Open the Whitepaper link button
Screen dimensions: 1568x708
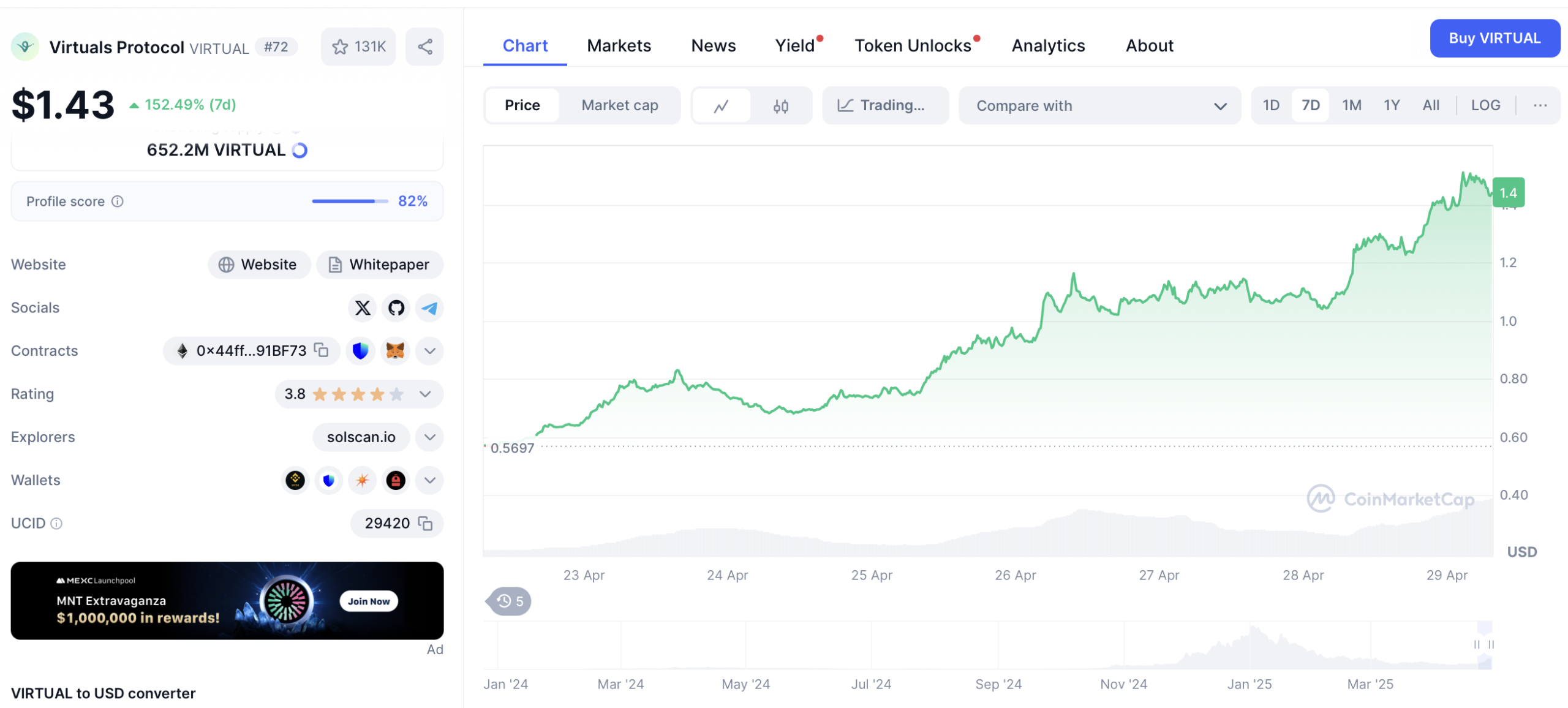point(380,265)
